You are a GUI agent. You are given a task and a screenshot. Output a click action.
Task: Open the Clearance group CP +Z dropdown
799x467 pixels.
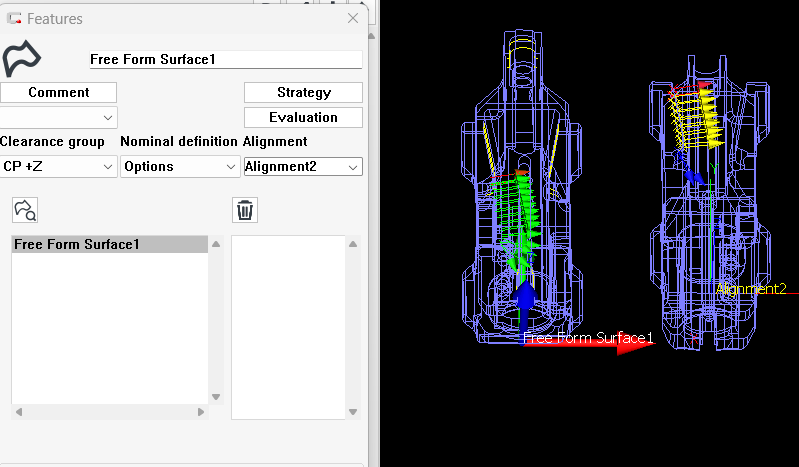[x=59, y=166]
